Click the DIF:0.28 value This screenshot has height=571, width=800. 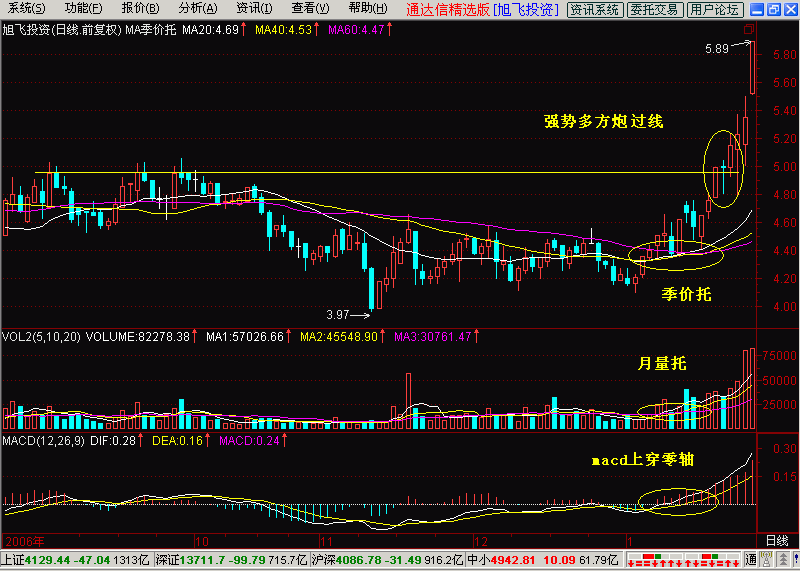tap(113, 440)
